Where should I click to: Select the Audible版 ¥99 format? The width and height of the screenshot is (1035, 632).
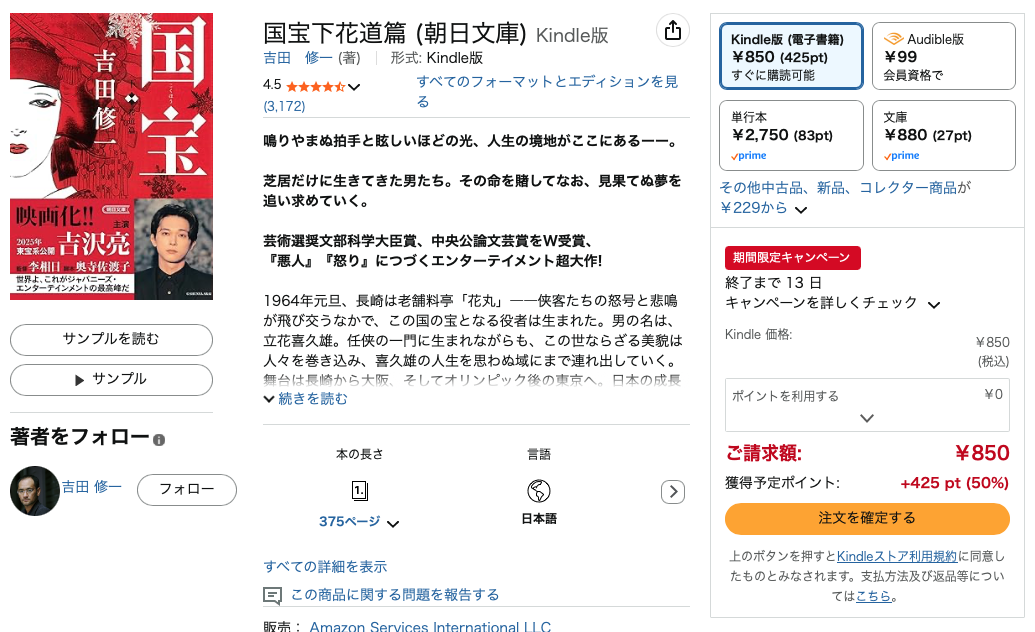tap(943, 56)
